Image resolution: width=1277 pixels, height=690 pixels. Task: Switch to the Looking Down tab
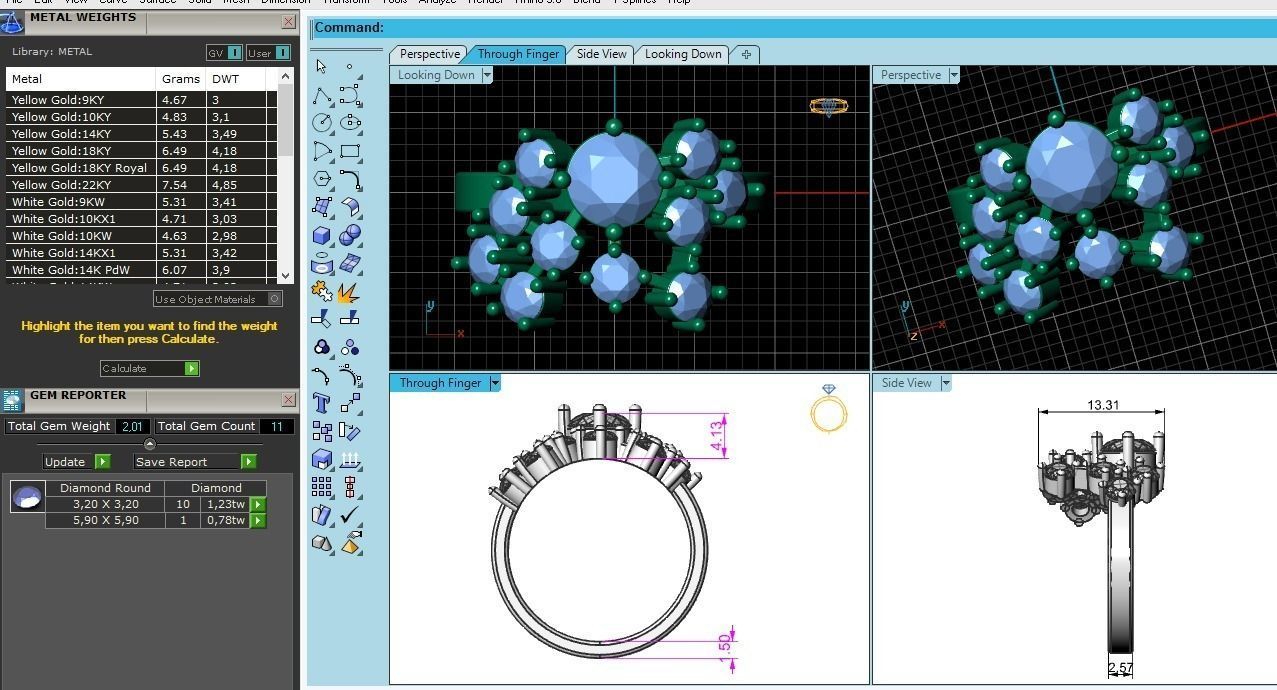click(x=682, y=54)
